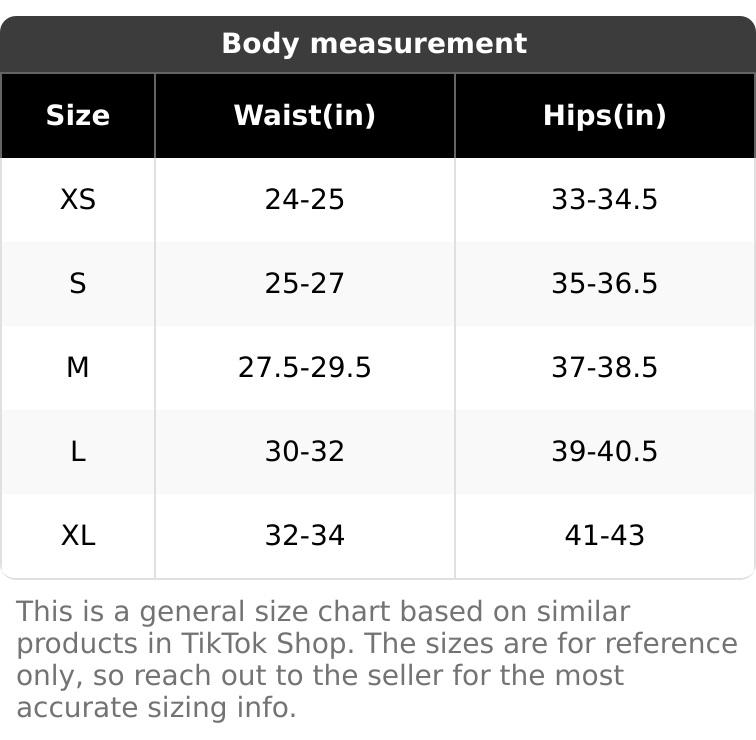
Task: Click the 39-40.5 hips value
Action: [604, 452]
